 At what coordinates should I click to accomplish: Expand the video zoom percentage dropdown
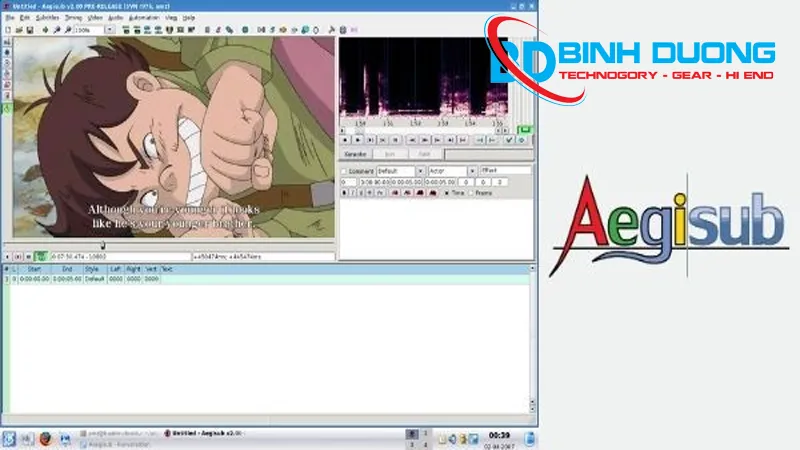[x=110, y=30]
